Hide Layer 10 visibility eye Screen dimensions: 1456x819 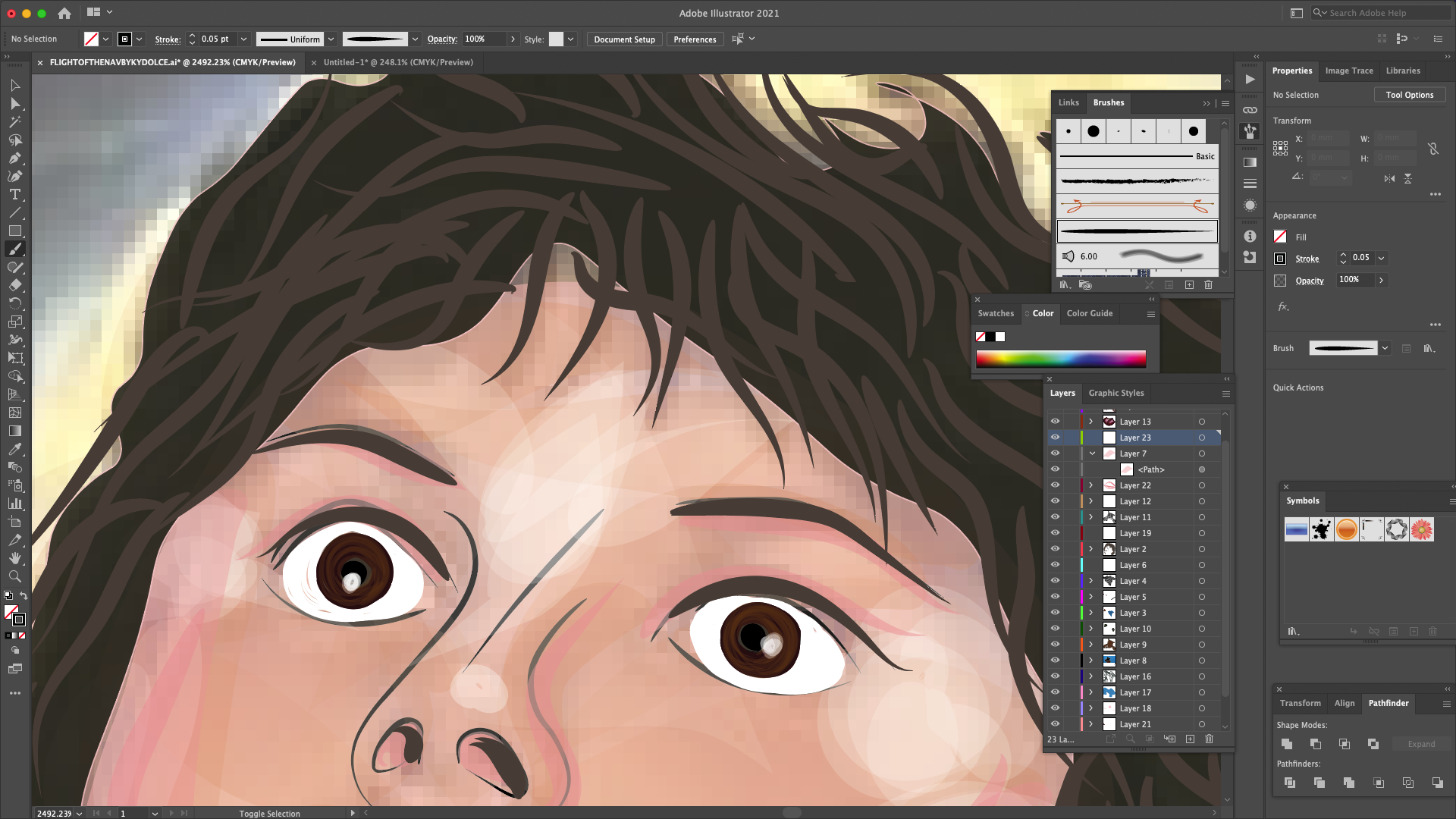(x=1055, y=629)
